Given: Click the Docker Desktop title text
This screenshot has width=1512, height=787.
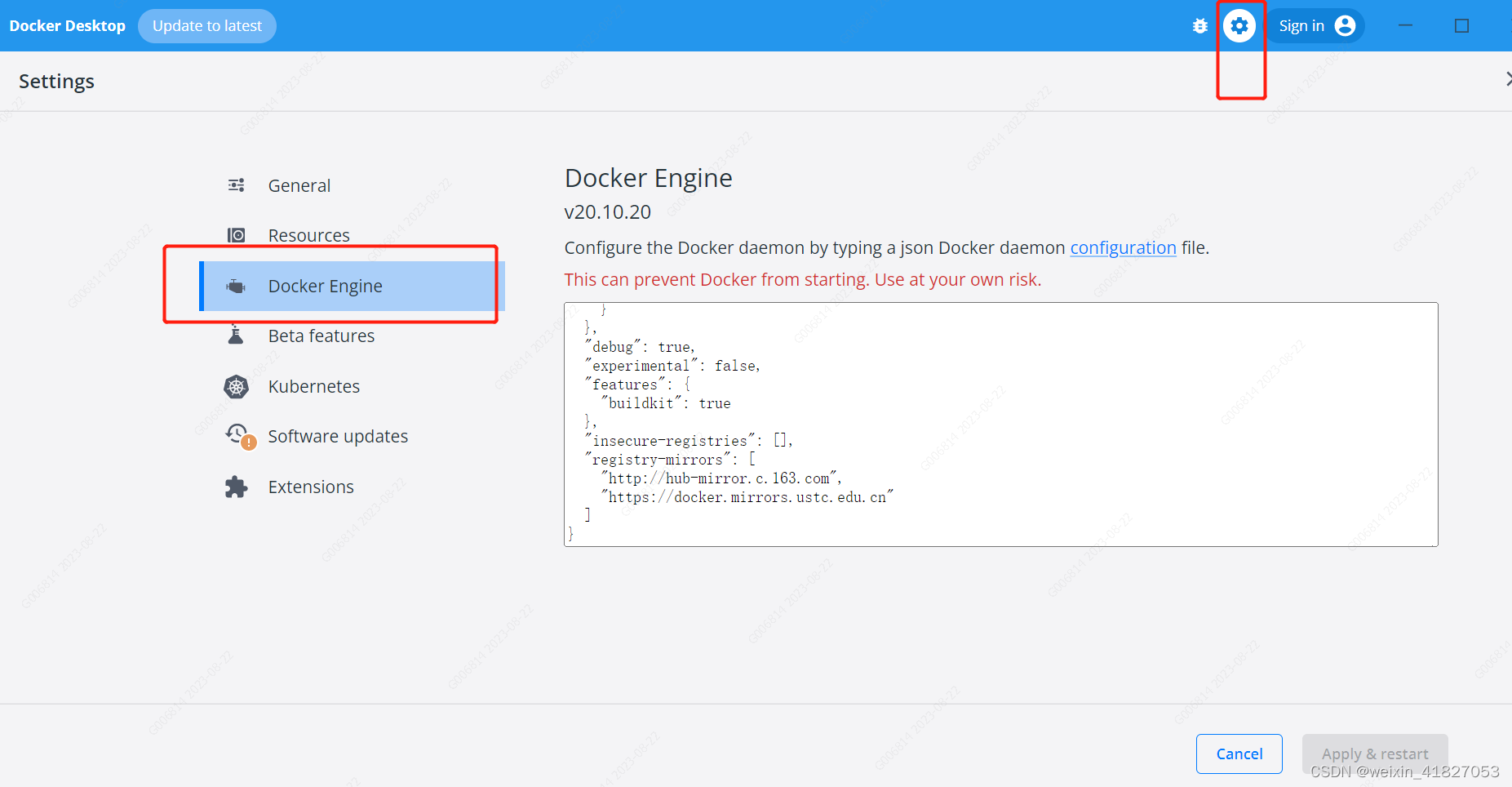Looking at the screenshot, I should click(68, 26).
